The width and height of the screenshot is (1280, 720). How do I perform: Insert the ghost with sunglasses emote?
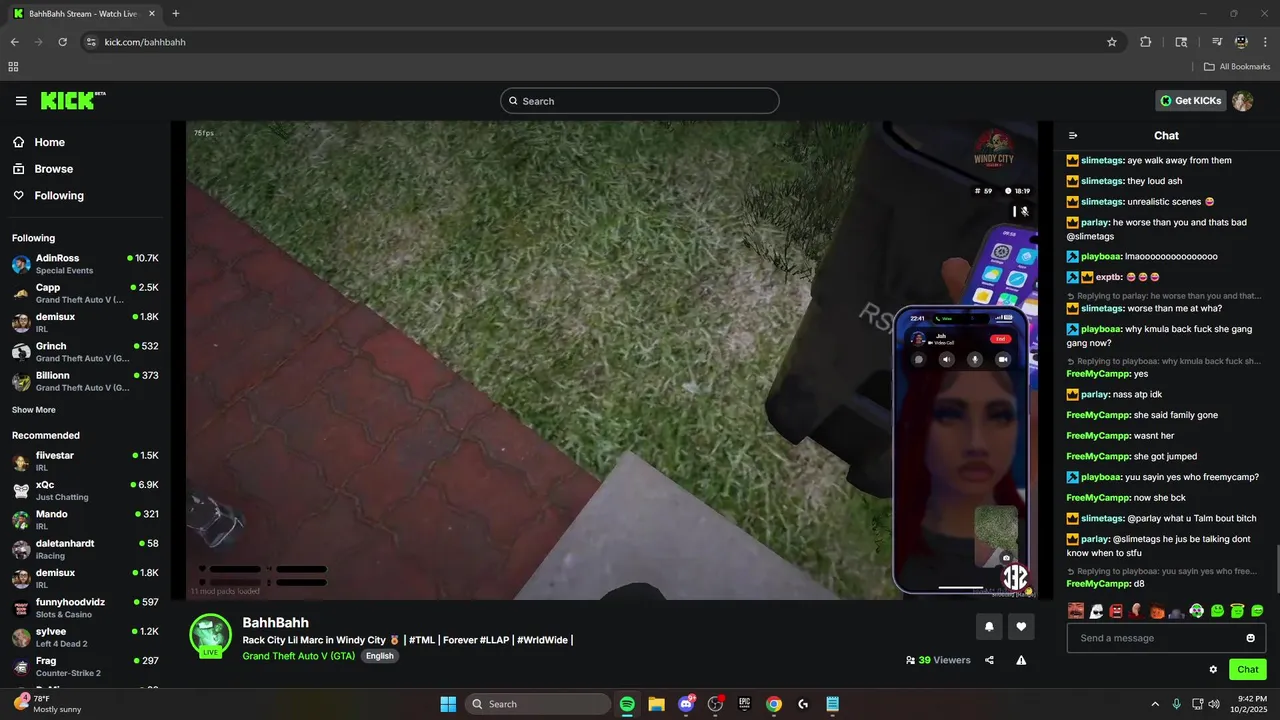tap(1096, 611)
